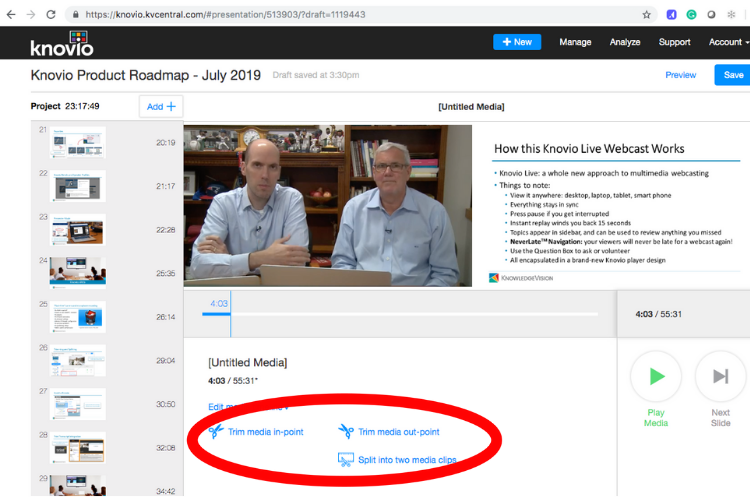This screenshot has width=750, height=500.
Task: Click the snowflake-like extension icon
Action: pyautogui.click(x=731, y=14)
